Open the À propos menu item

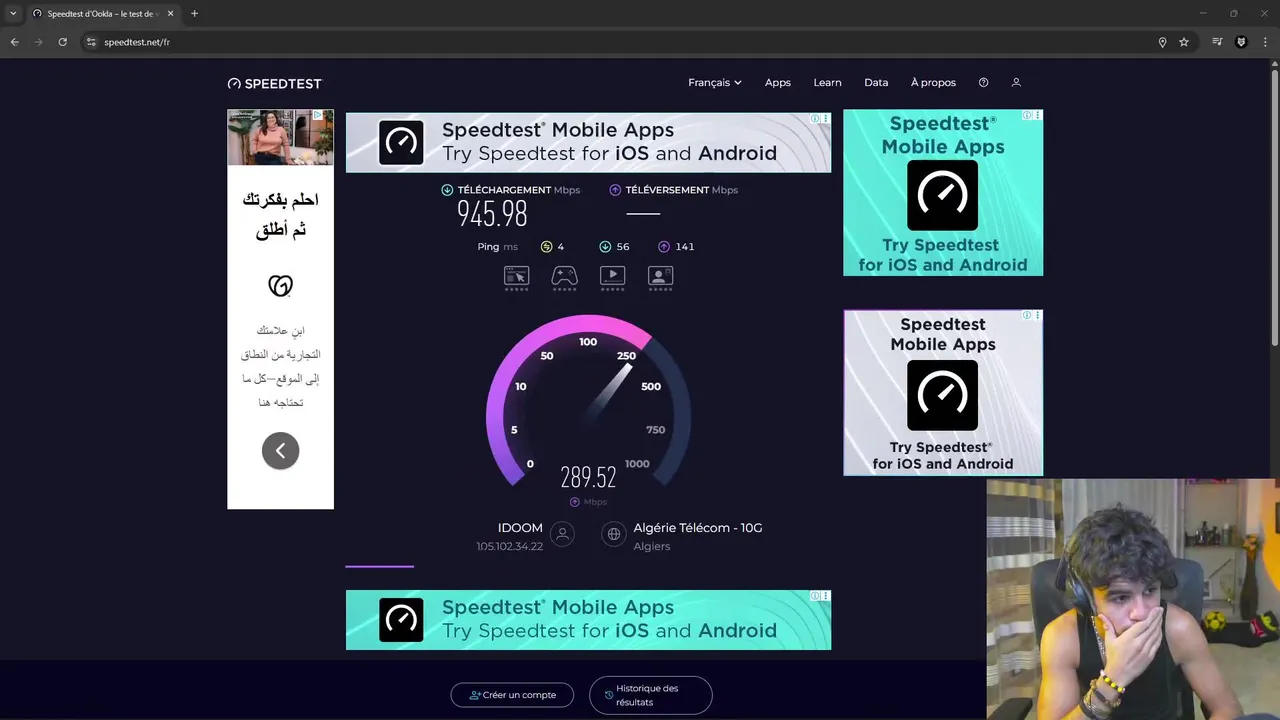tap(933, 83)
